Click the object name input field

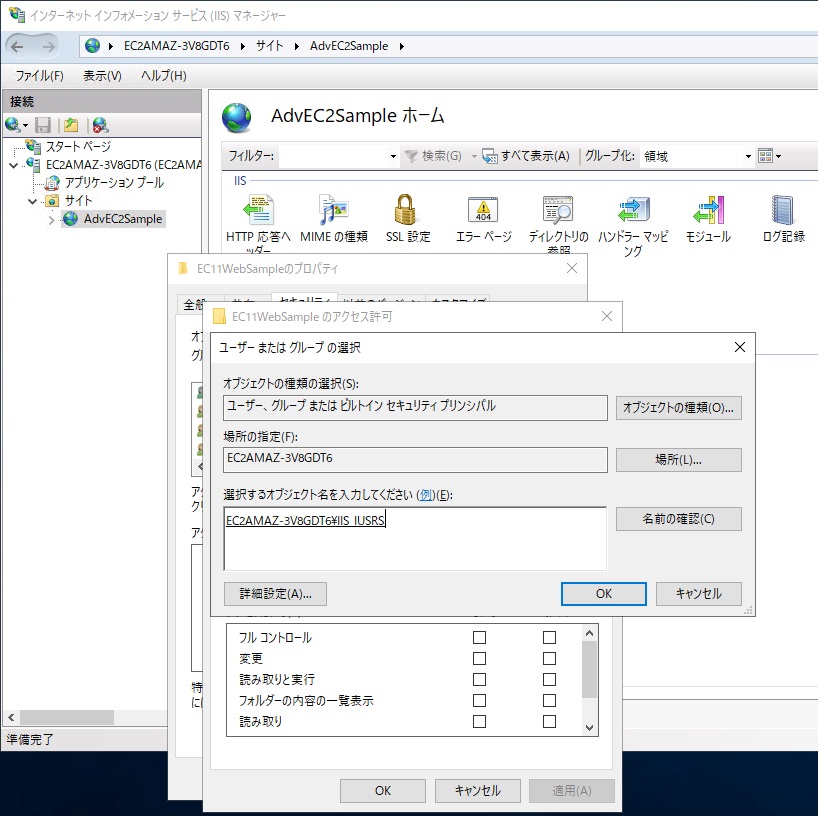(415, 539)
